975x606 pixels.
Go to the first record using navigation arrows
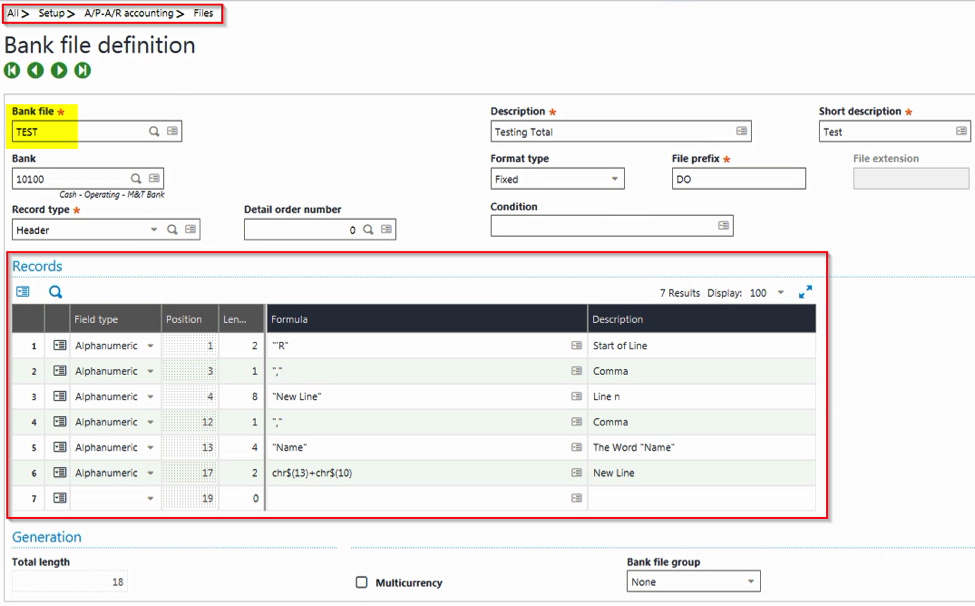tap(11, 70)
